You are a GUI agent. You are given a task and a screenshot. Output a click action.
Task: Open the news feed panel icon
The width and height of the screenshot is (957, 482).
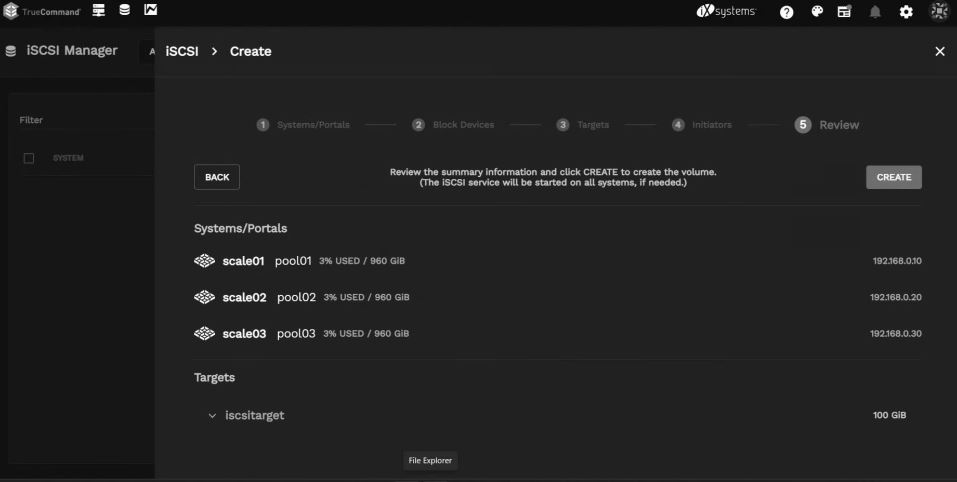[x=845, y=12]
